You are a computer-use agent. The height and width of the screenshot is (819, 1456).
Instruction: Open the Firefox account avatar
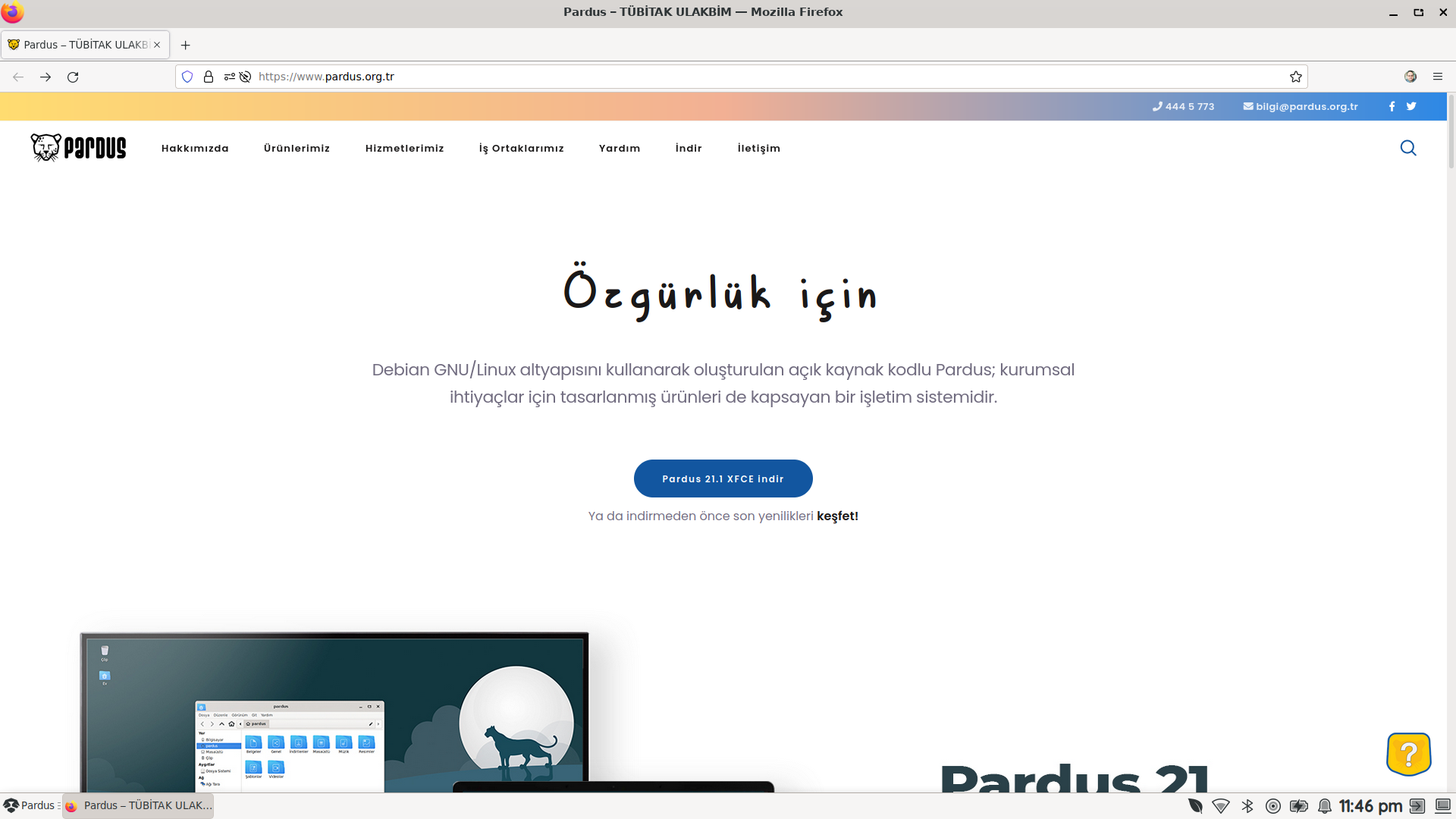coord(1410,77)
